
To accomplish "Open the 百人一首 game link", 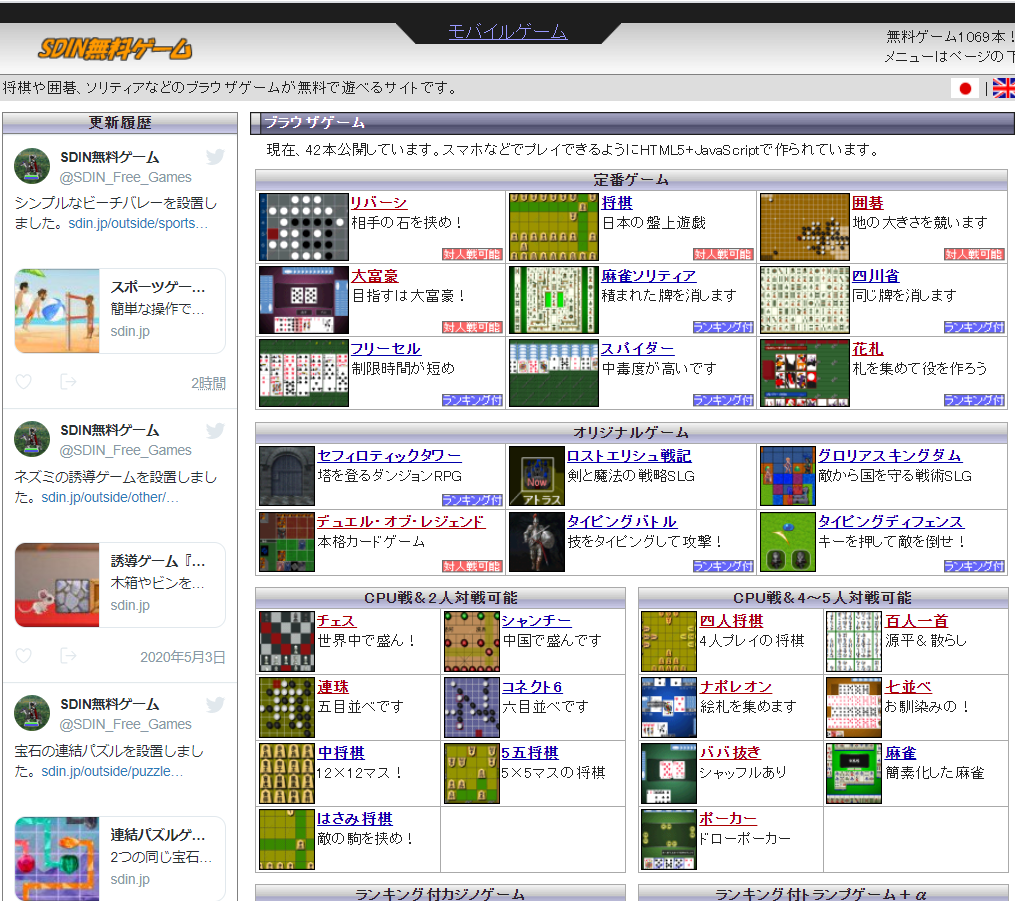I will (917, 621).
